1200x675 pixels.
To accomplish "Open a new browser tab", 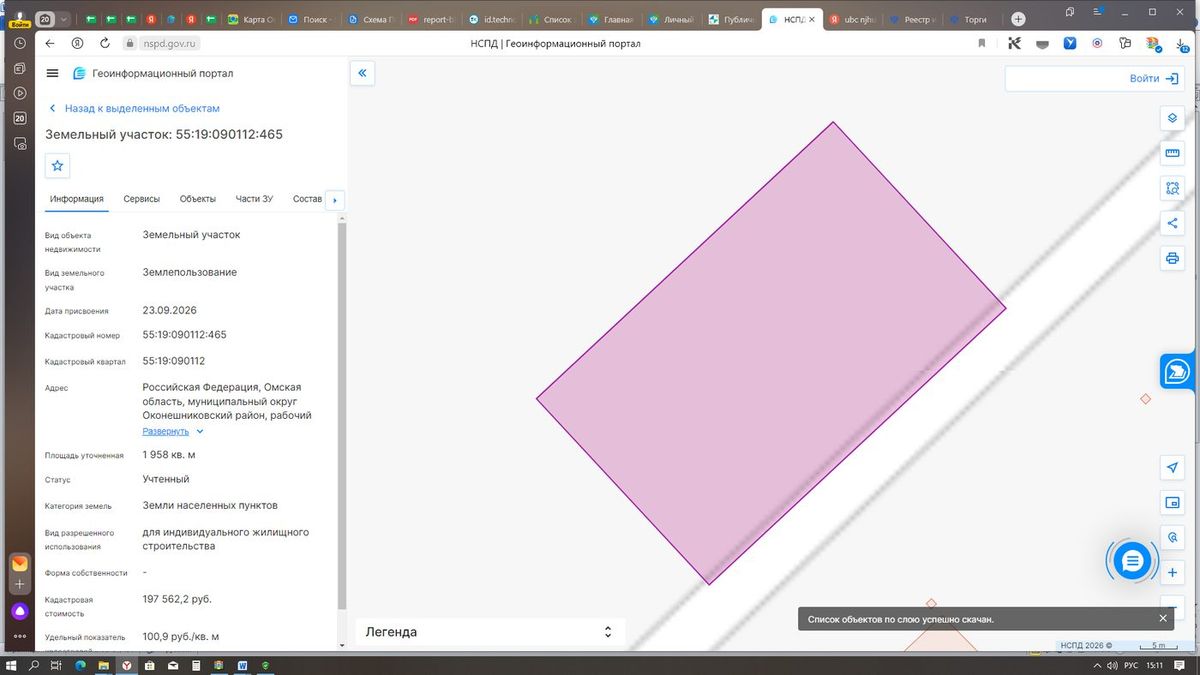I will tap(1018, 19).
